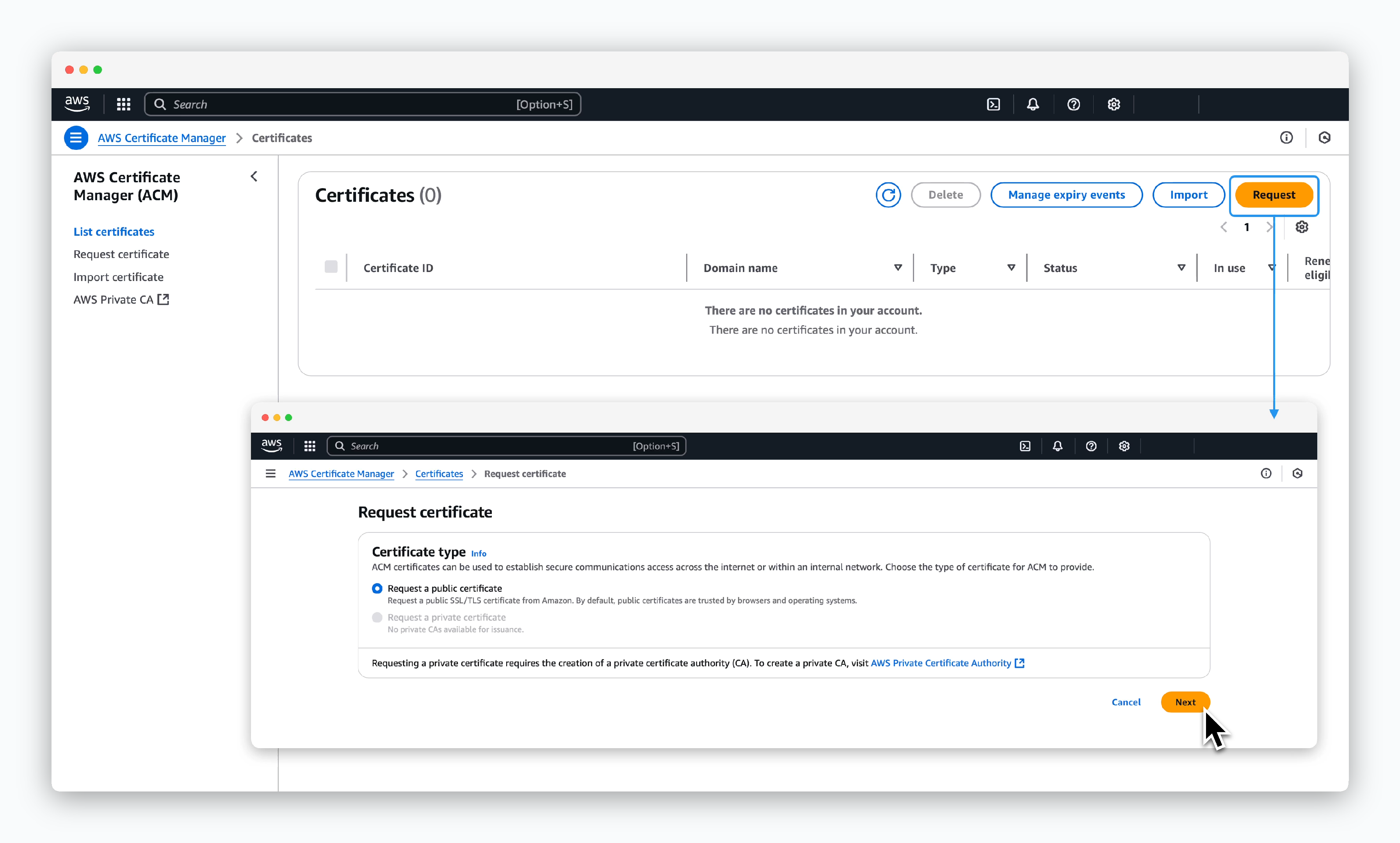Open CloudShell icon in the front window
This screenshot has height=843, width=1400.
click(1025, 446)
